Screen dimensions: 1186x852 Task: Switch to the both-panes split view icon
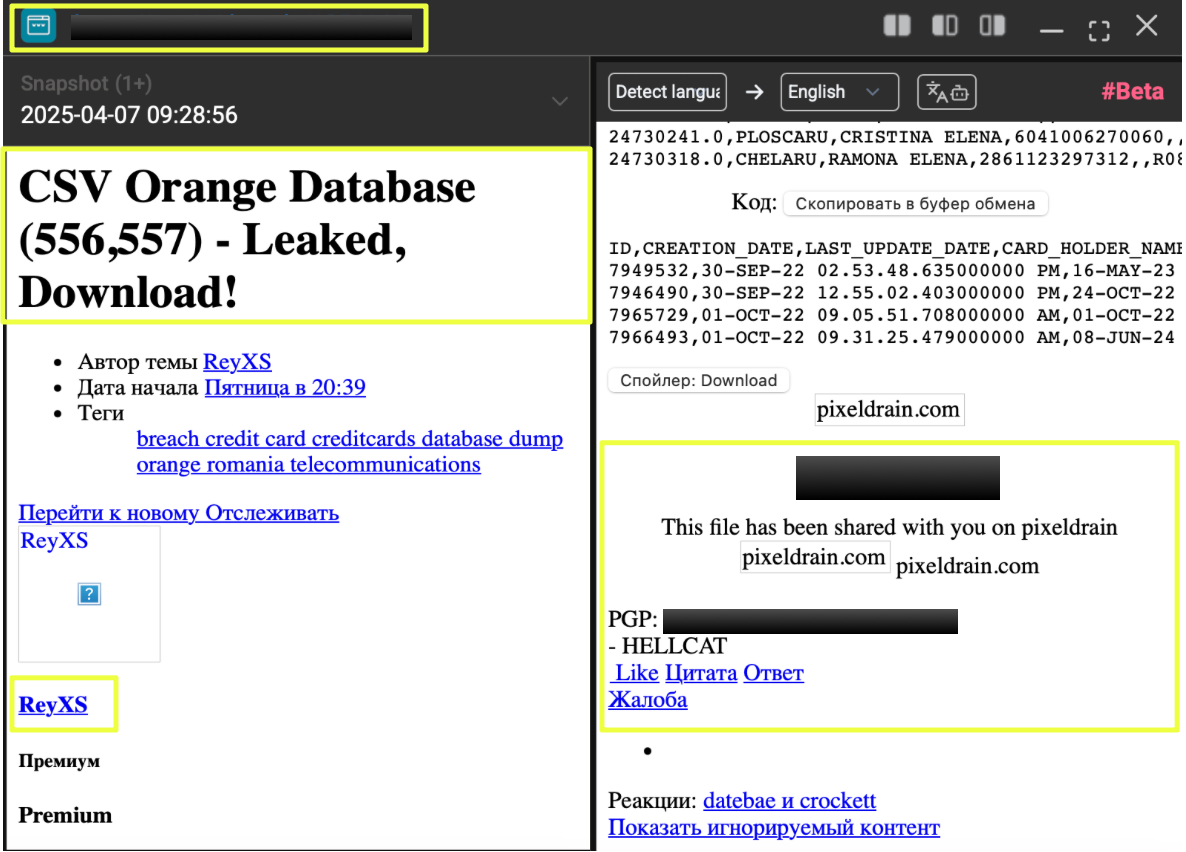[x=897, y=26]
